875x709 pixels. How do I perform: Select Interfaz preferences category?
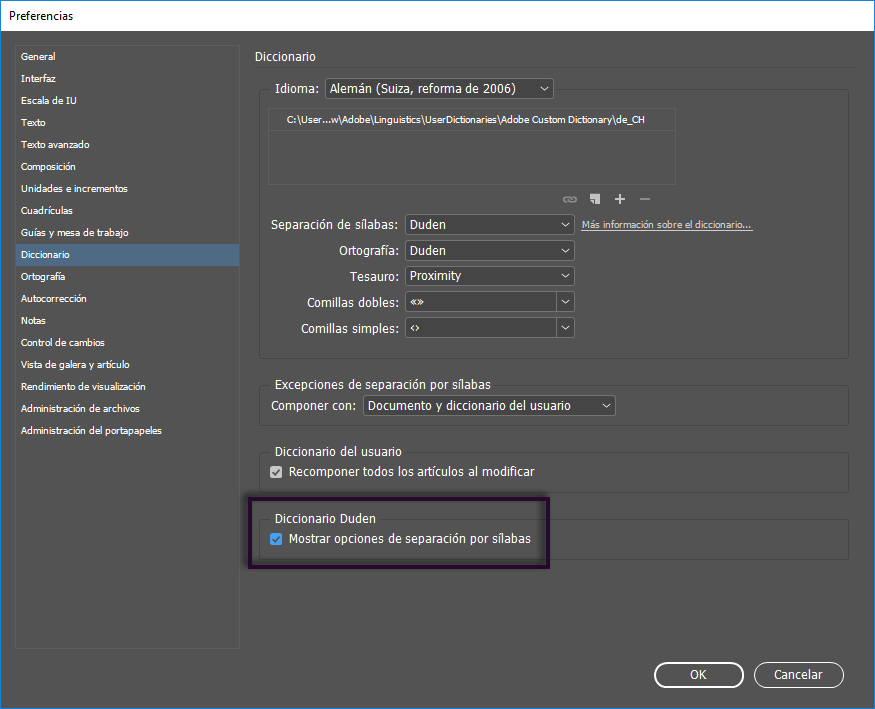pos(127,79)
